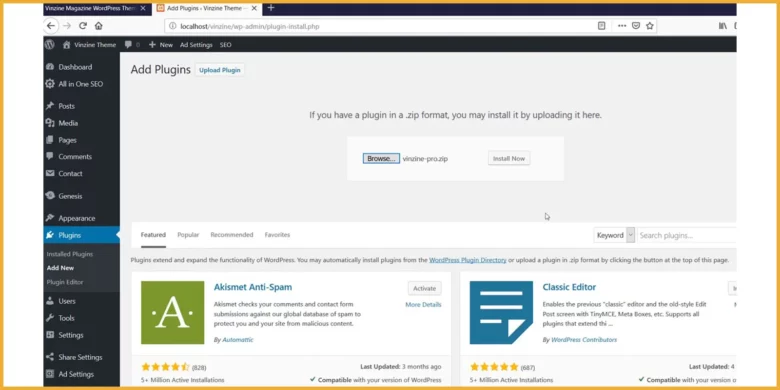Open the Akismet Anti-Spam title link
This screenshot has height=390, width=780.
253,287
